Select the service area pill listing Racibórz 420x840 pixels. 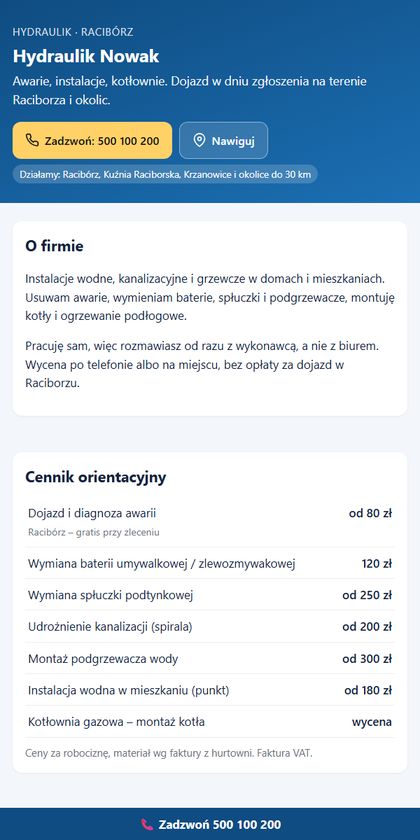165,175
